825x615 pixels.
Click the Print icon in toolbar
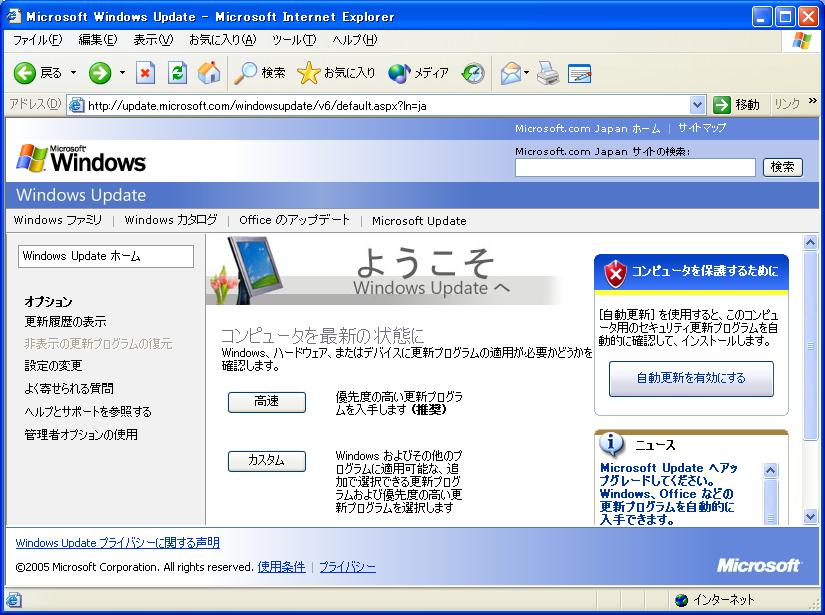coord(547,73)
